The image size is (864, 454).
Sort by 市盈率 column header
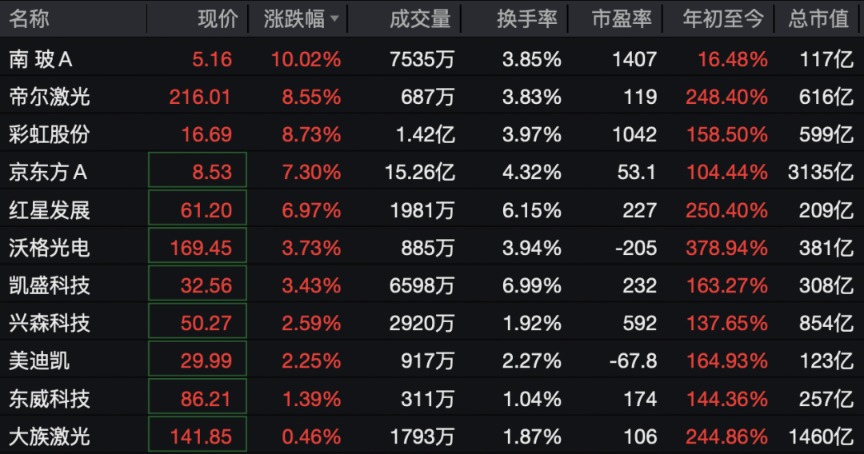click(622, 19)
